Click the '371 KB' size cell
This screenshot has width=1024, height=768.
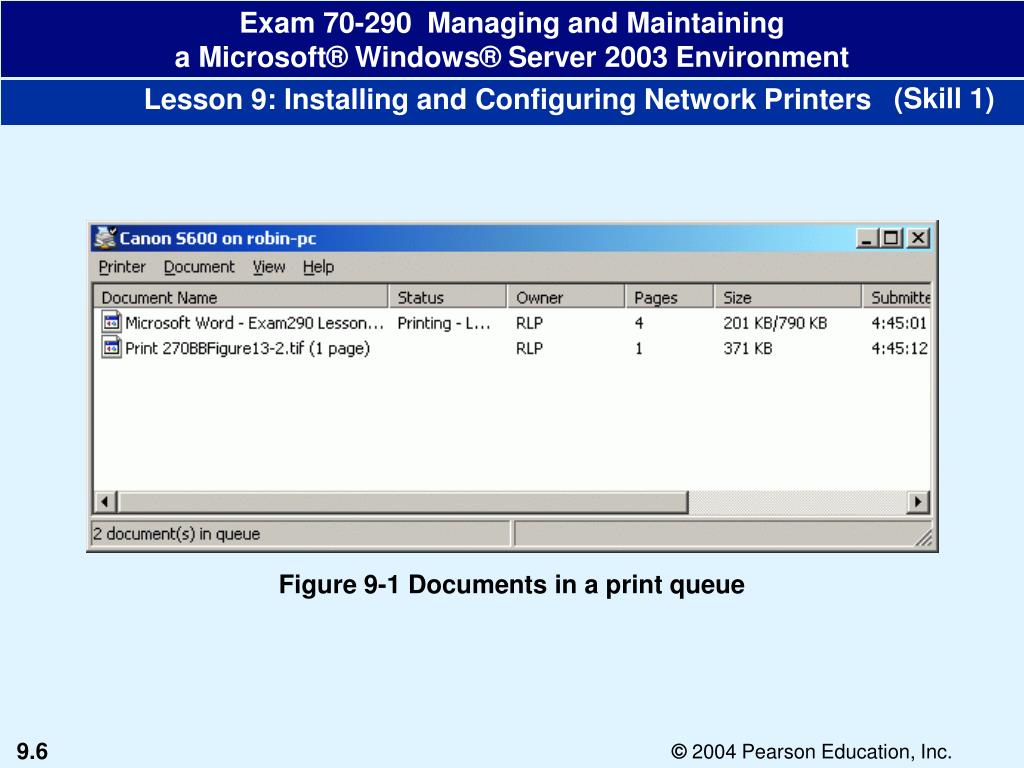[748, 349]
